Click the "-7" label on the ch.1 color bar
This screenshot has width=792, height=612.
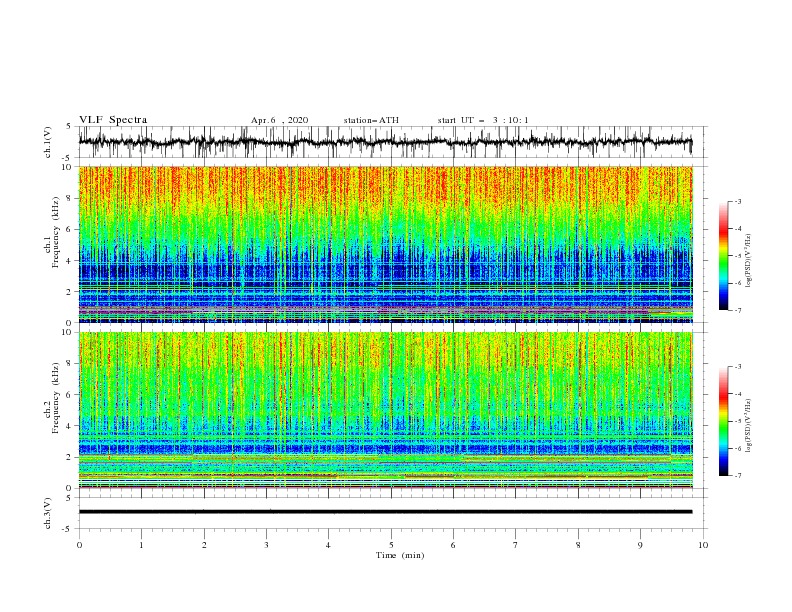[738, 310]
